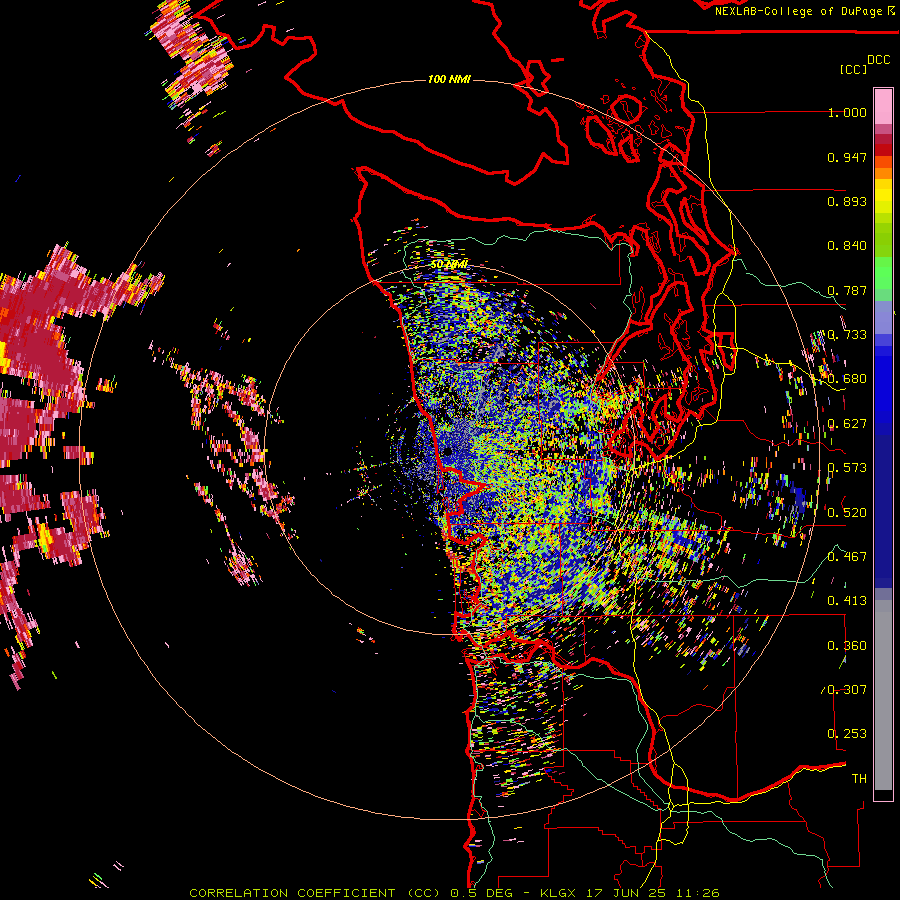This screenshot has width=900, height=900.
Task: Click the 1.000 scale value
Action: click(847, 112)
